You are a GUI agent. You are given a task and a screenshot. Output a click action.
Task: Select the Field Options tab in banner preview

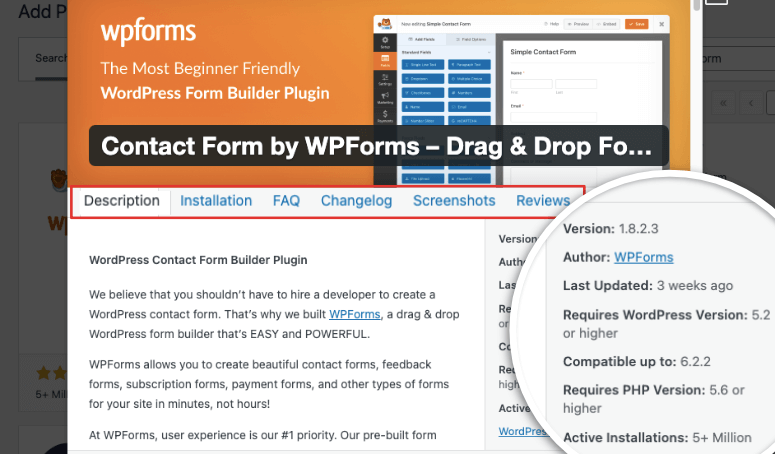click(471, 40)
